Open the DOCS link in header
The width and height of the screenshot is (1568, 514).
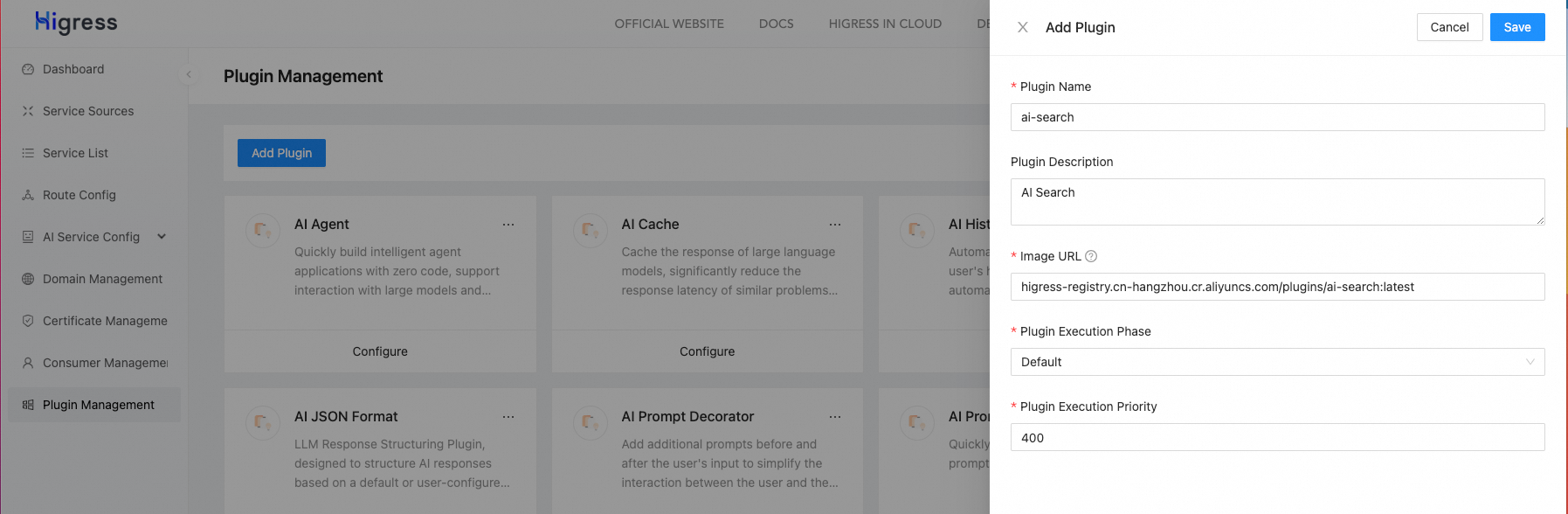[776, 24]
